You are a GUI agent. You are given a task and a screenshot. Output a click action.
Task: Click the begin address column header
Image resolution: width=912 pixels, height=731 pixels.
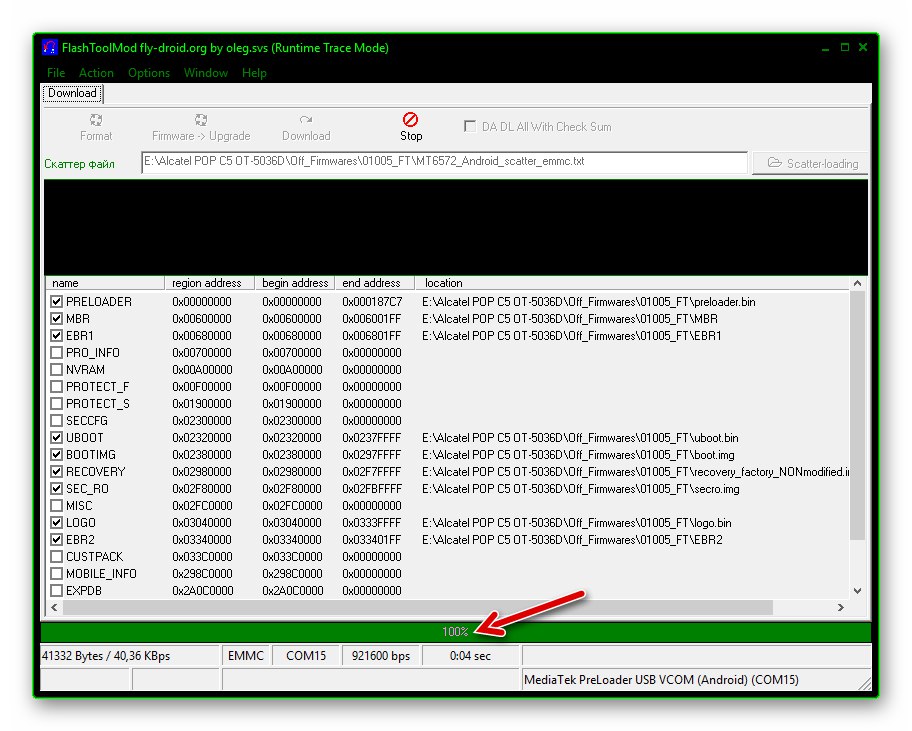(295, 283)
